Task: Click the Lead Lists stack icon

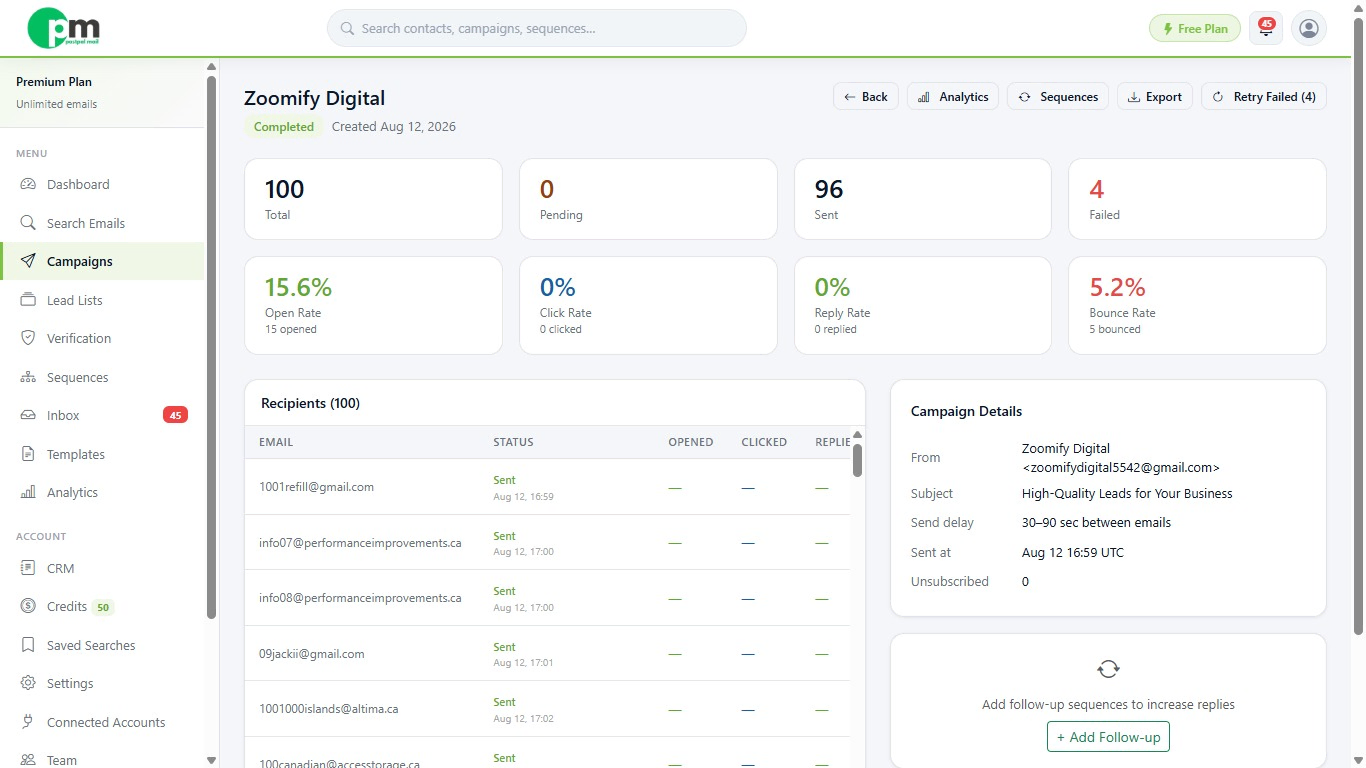Action: (x=28, y=300)
